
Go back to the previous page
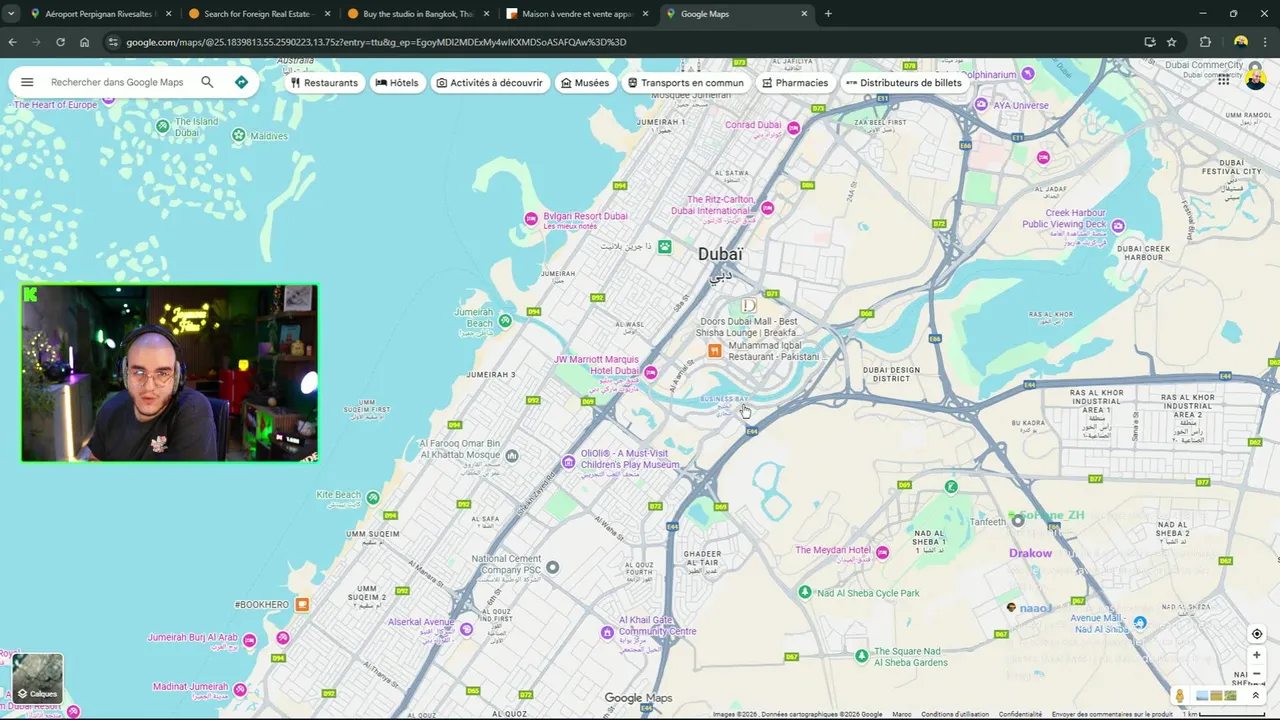12,42
